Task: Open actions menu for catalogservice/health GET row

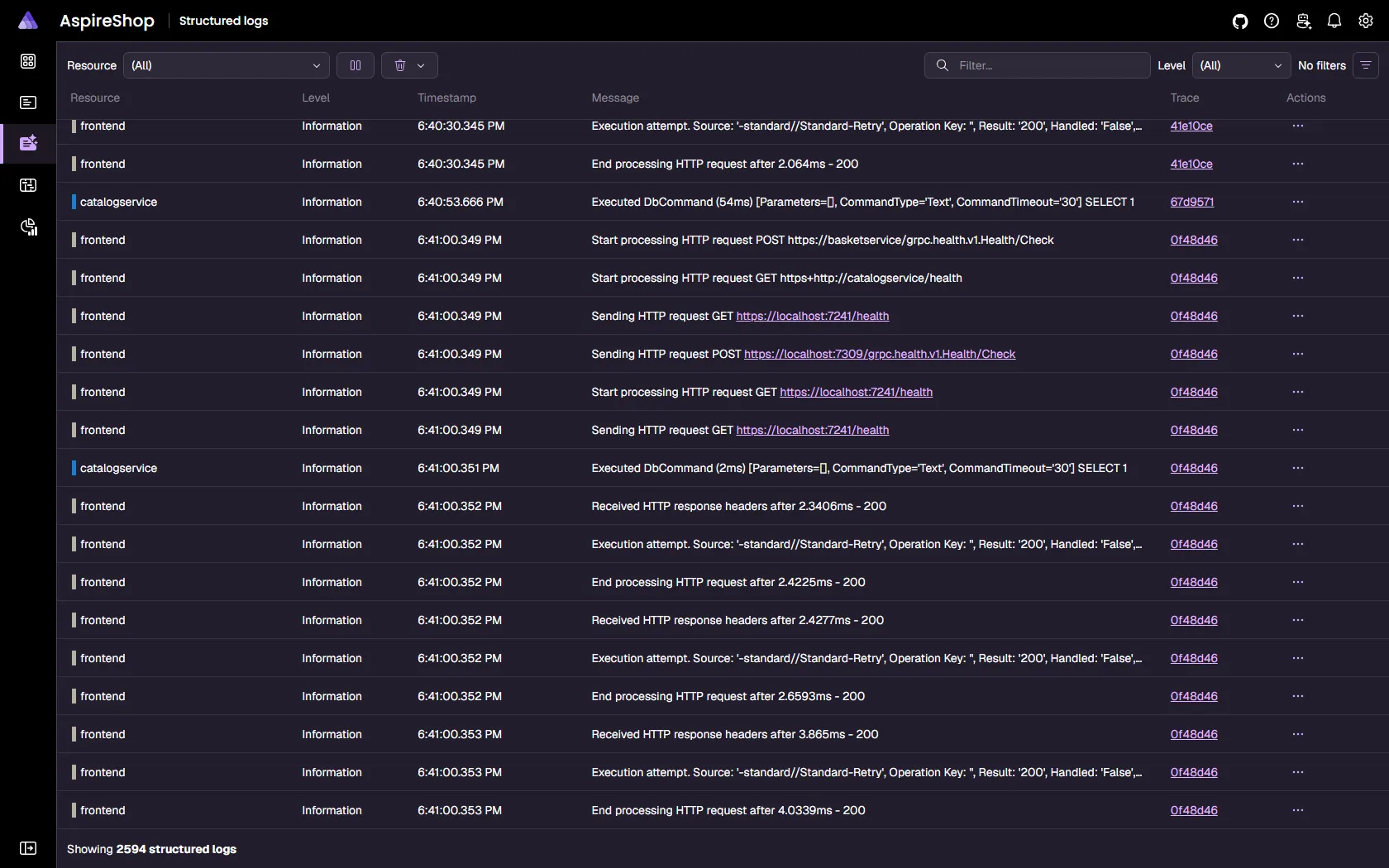Action: tap(1298, 278)
